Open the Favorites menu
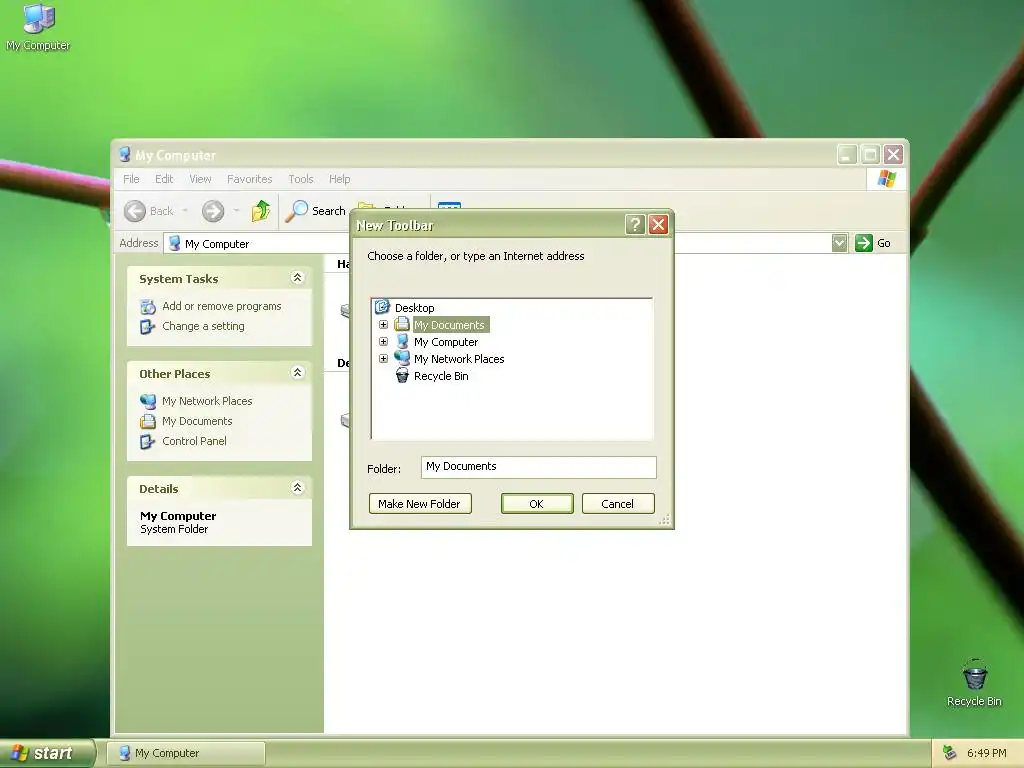Image resolution: width=1024 pixels, height=768 pixels. point(249,179)
